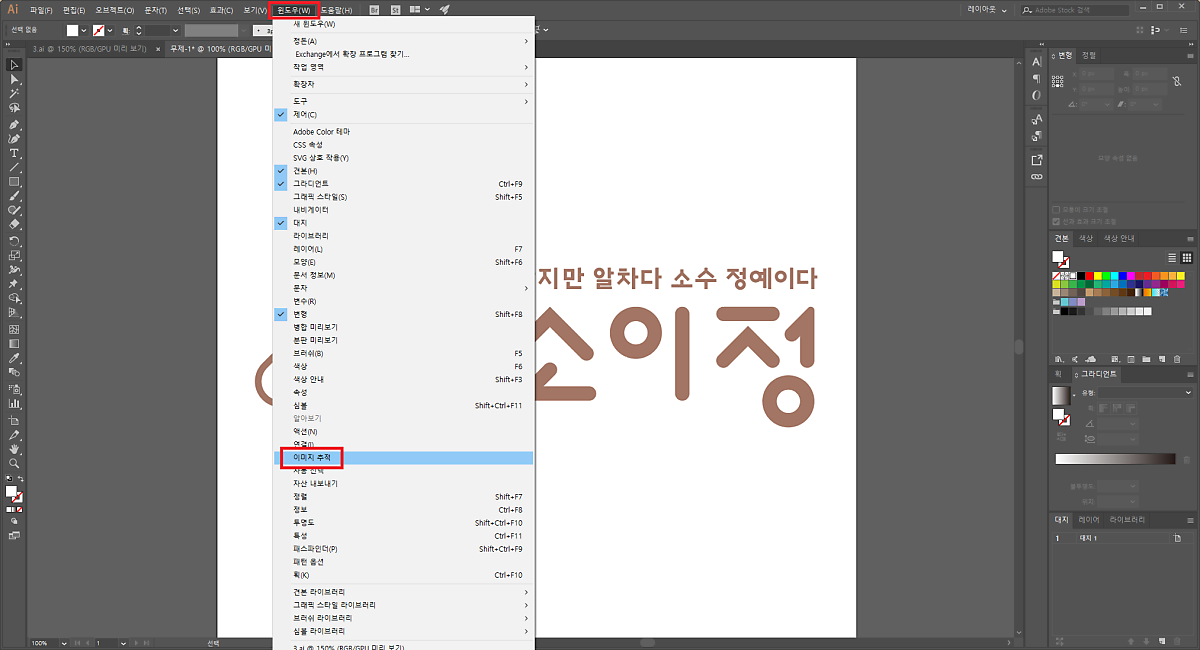
Task: Switch swatches panel to list view
Action: click(x=1173, y=258)
